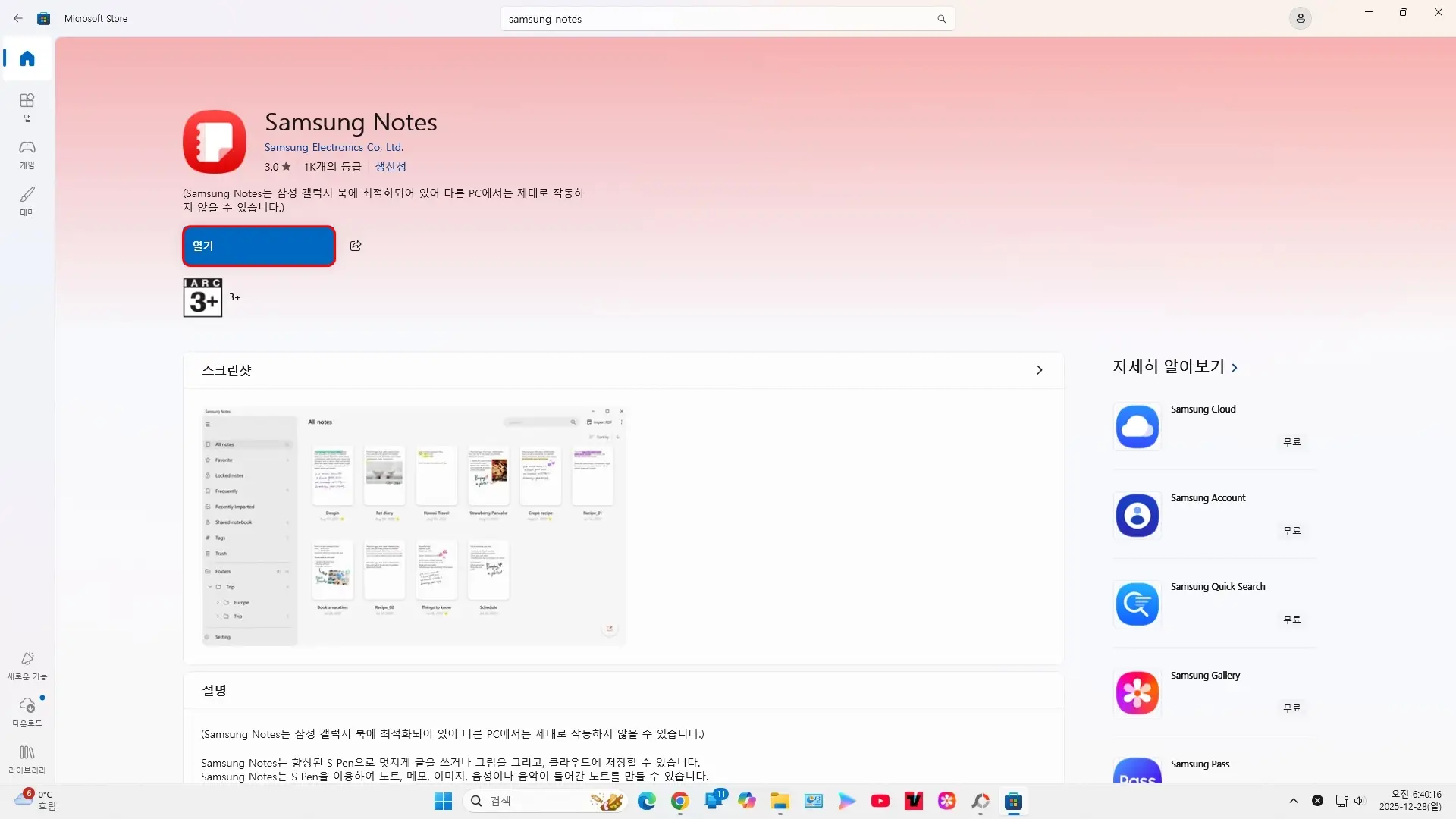1456x819 pixels.
Task: Open the Store Home sidebar icon
Action: [x=27, y=58]
